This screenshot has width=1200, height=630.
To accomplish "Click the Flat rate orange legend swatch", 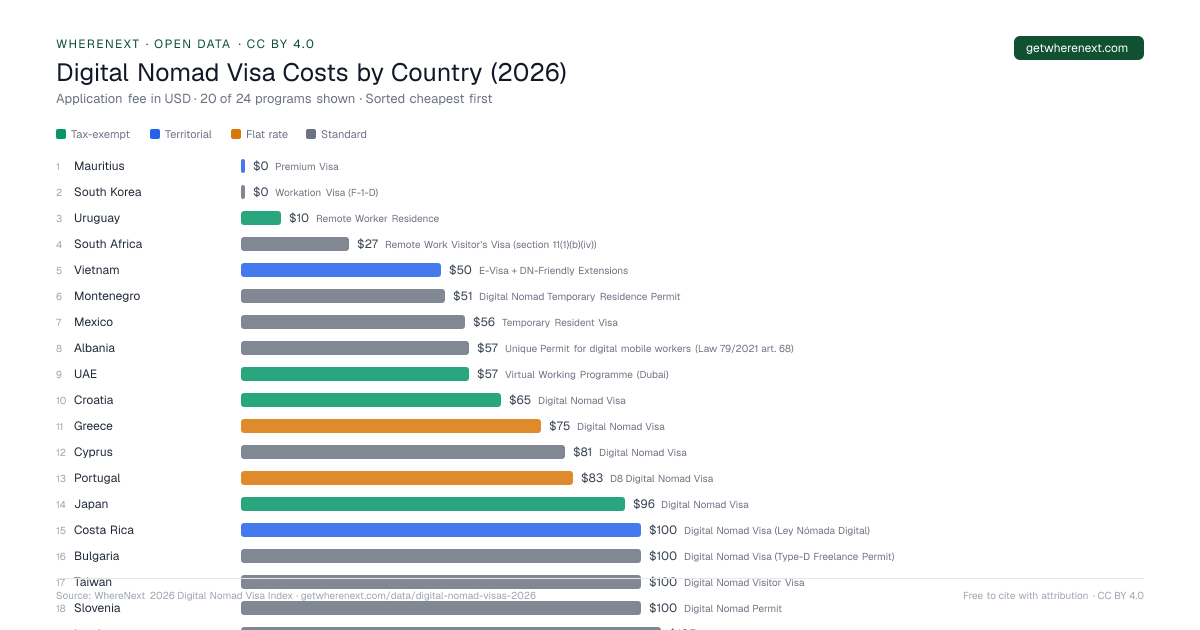I will [x=236, y=134].
